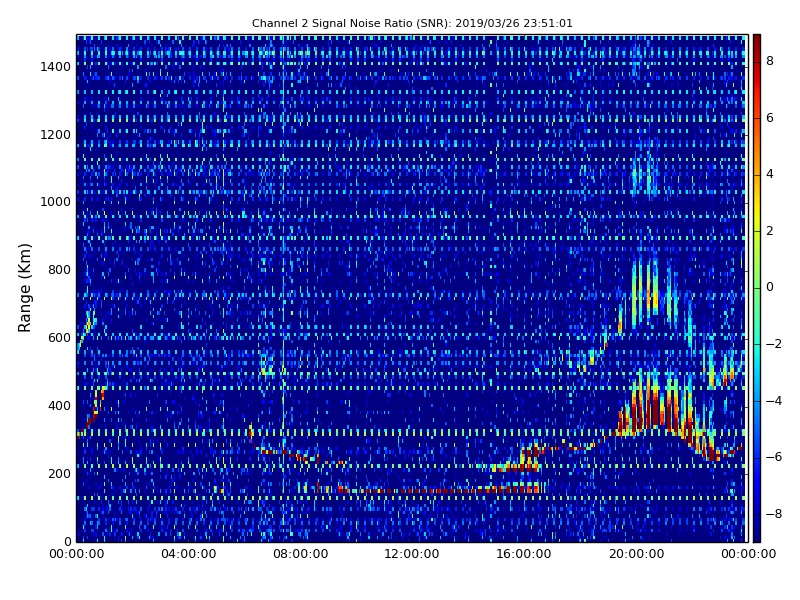Image resolution: width=800 pixels, height=600 pixels.
Task: Click the 1200 range tick label
Action: pos(56,135)
